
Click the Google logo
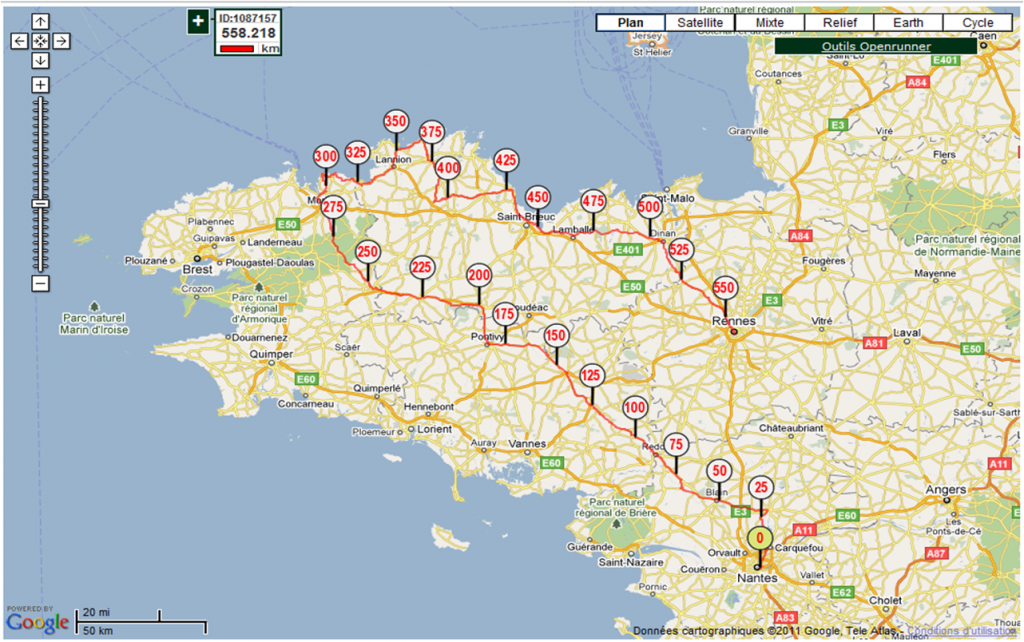pyautogui.click(x=39, y=622)
